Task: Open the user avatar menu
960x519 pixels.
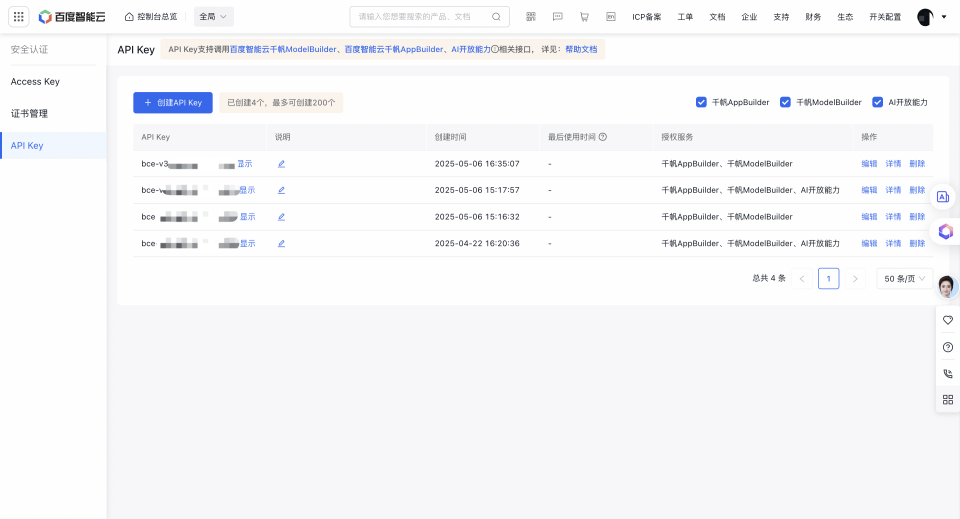Action: [x=925, y=17]
